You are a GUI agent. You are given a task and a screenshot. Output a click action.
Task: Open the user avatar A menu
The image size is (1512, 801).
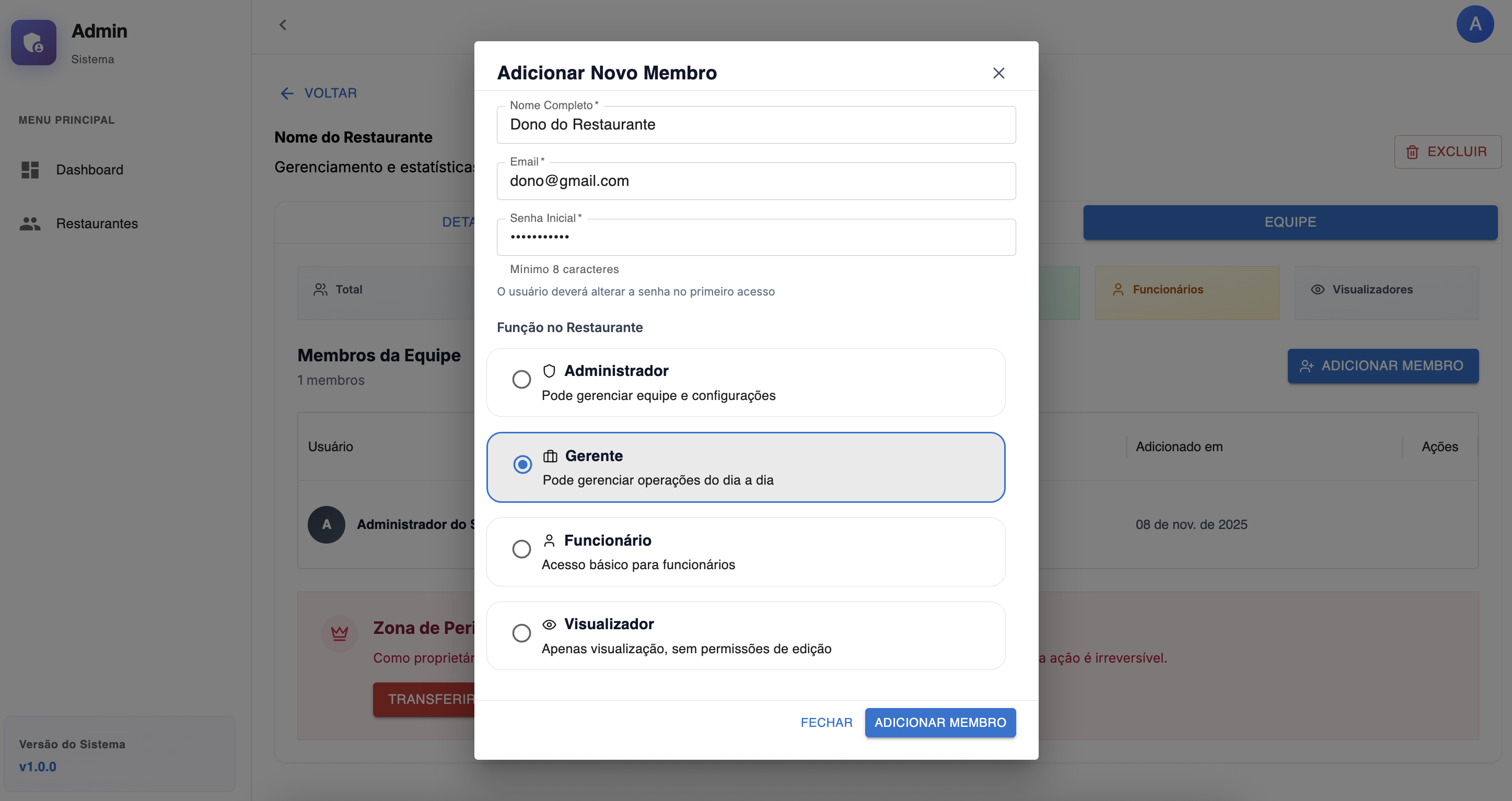1474,24
